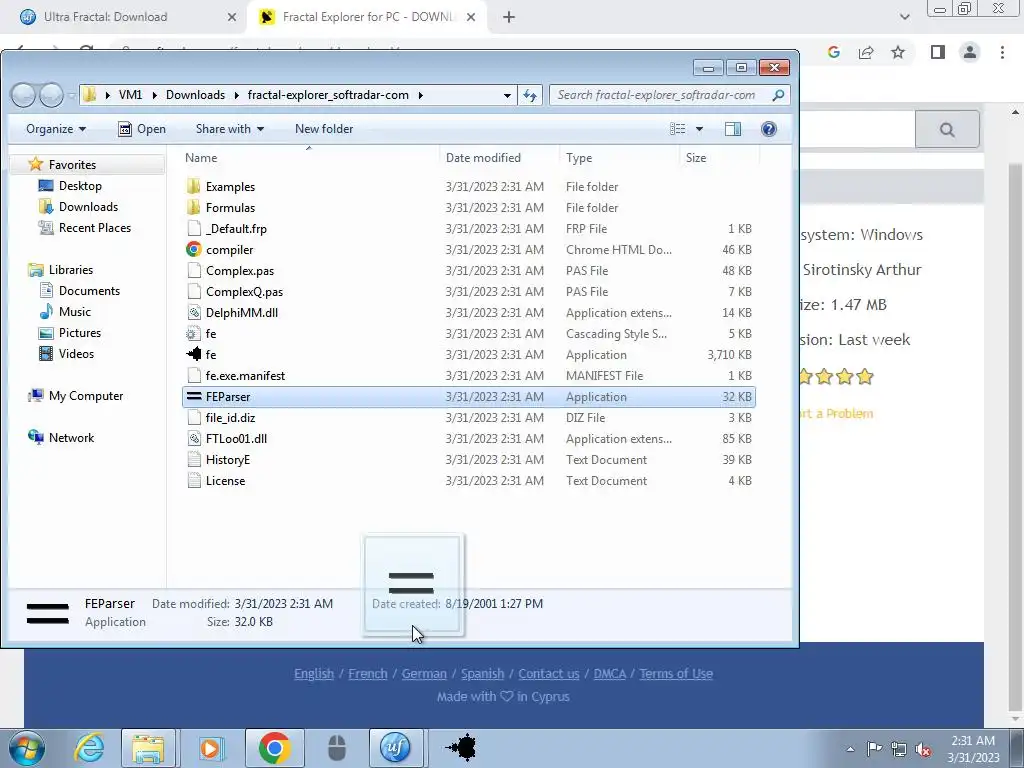Select the FTLoo01.dll file icon
This screenshot has width=1024, height=768.
[193, 439]
